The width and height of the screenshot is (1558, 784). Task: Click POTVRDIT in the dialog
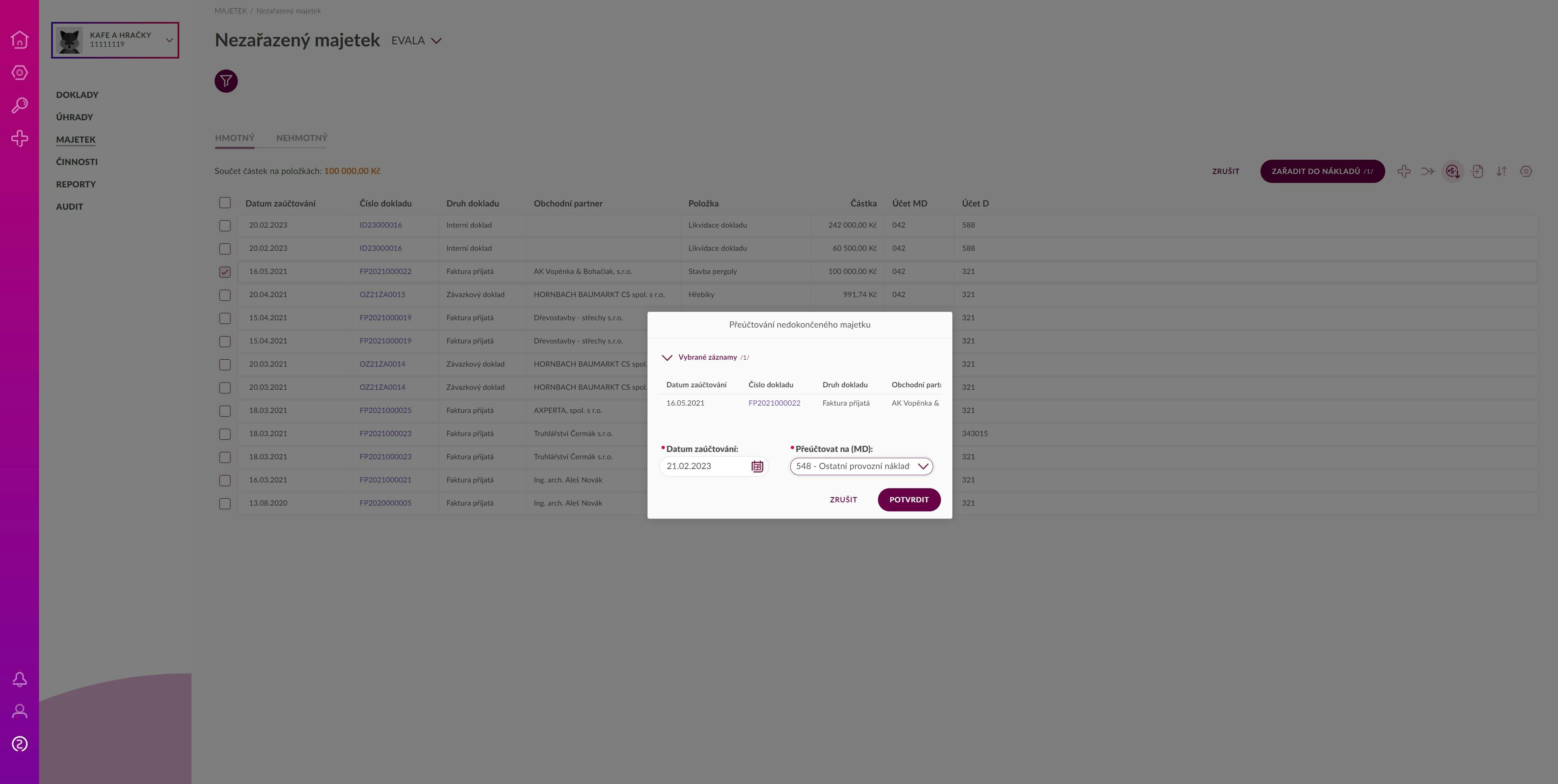[x=908, y=500]
